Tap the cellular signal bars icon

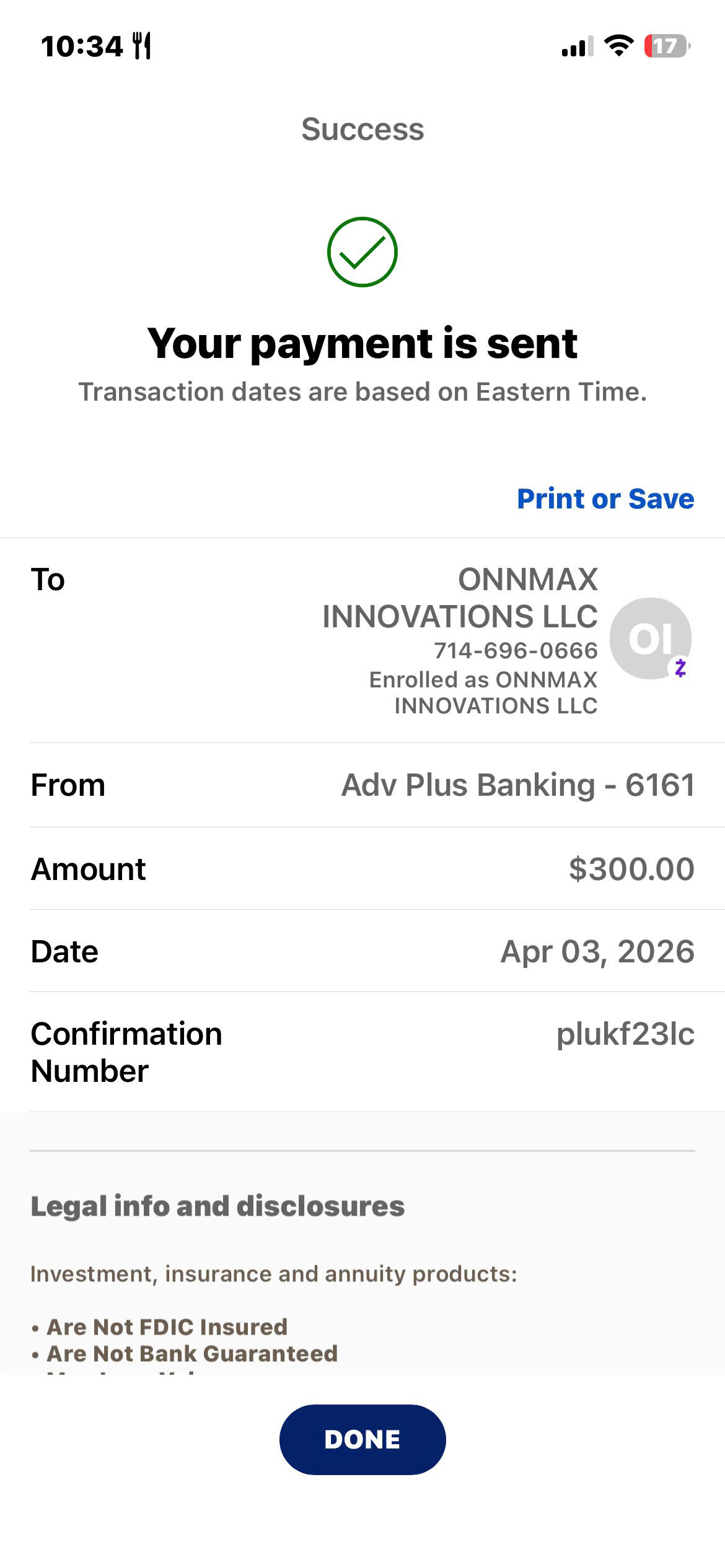(x=578, y=46)
